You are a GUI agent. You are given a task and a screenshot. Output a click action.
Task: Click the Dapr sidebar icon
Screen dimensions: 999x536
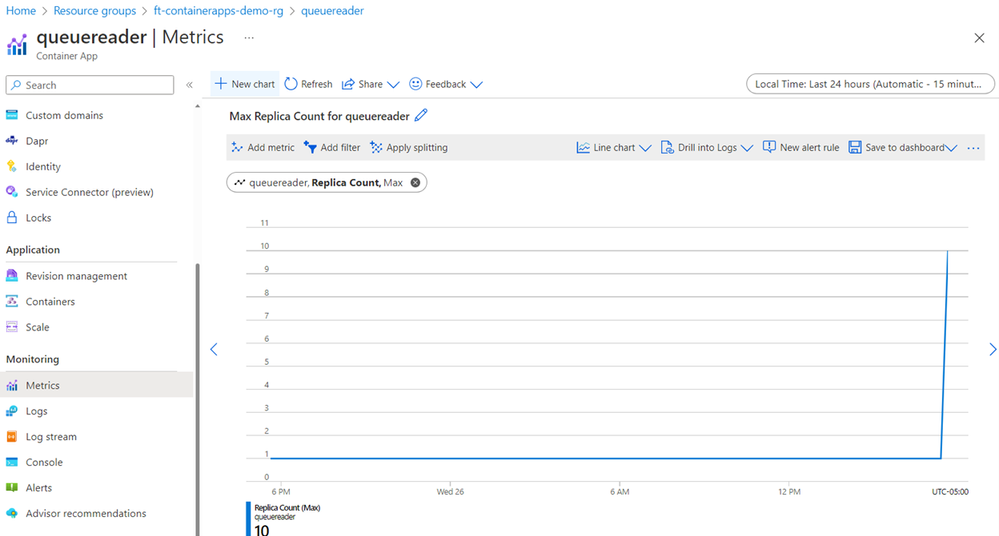click(x=11, y=141)
